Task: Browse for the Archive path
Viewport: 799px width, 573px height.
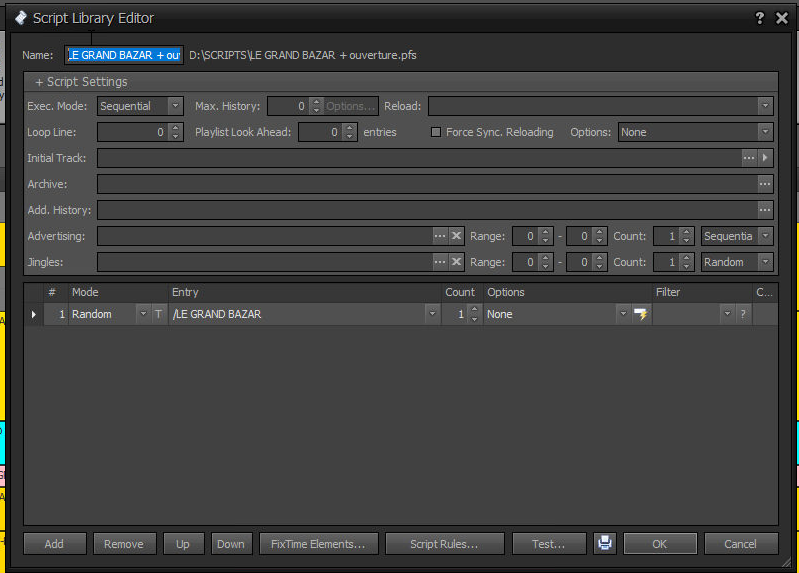Action: tap(765, 184)
